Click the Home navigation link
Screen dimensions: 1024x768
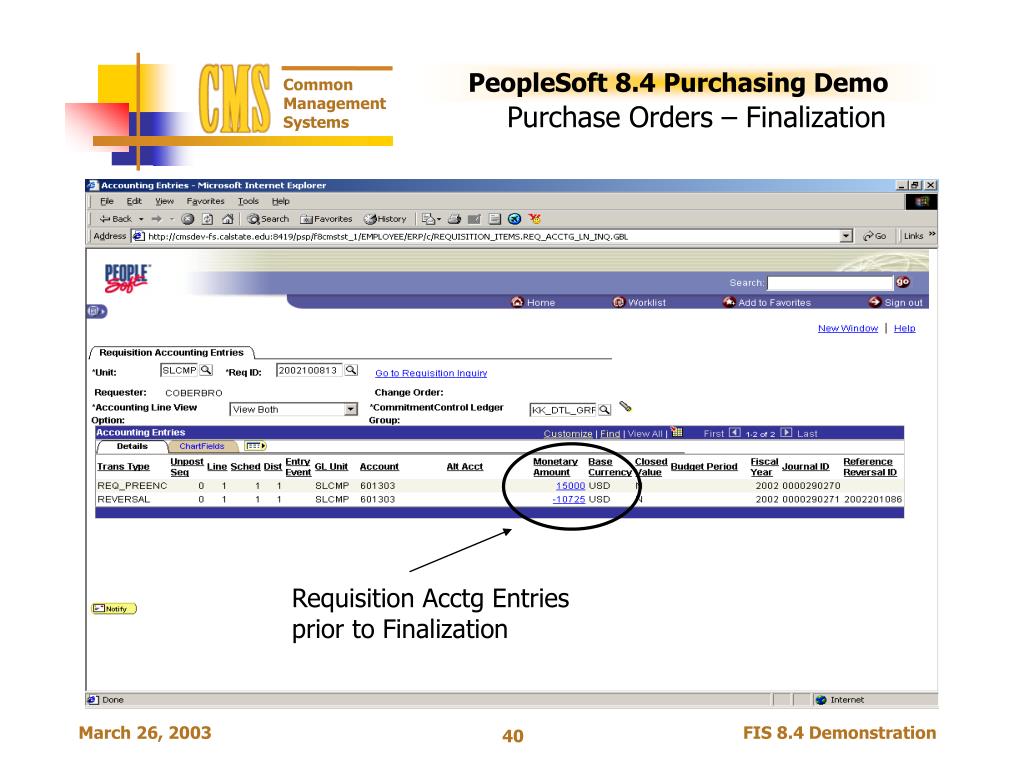coord(534,302)
